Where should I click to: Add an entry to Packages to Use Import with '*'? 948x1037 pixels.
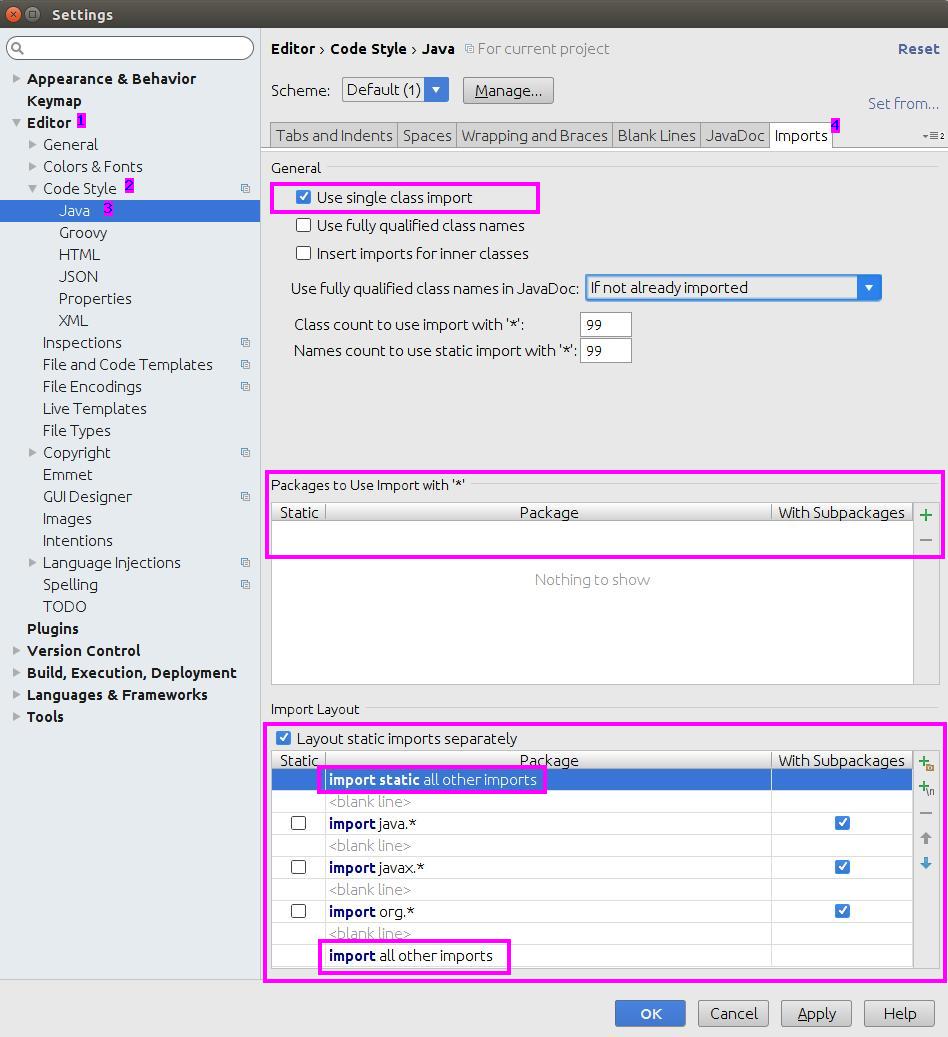click(925, 514)
